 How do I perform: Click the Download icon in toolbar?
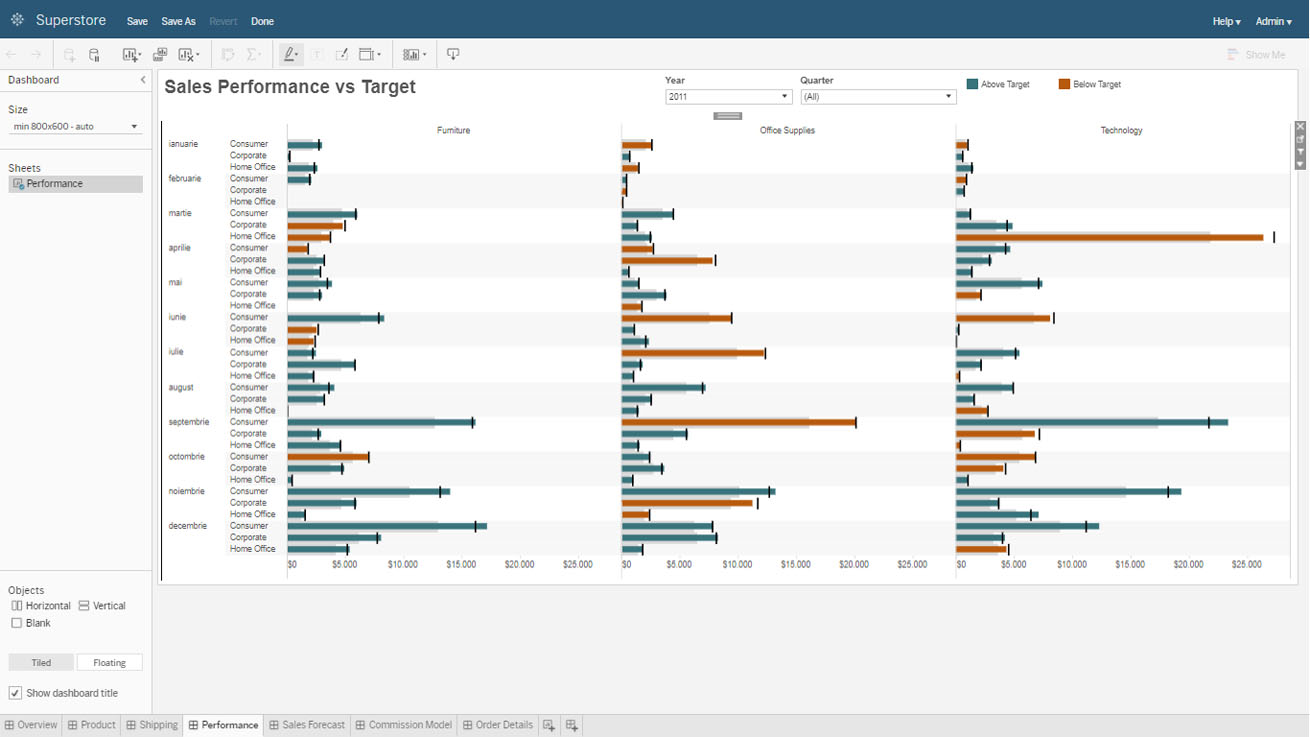click(x=453, y=55)
